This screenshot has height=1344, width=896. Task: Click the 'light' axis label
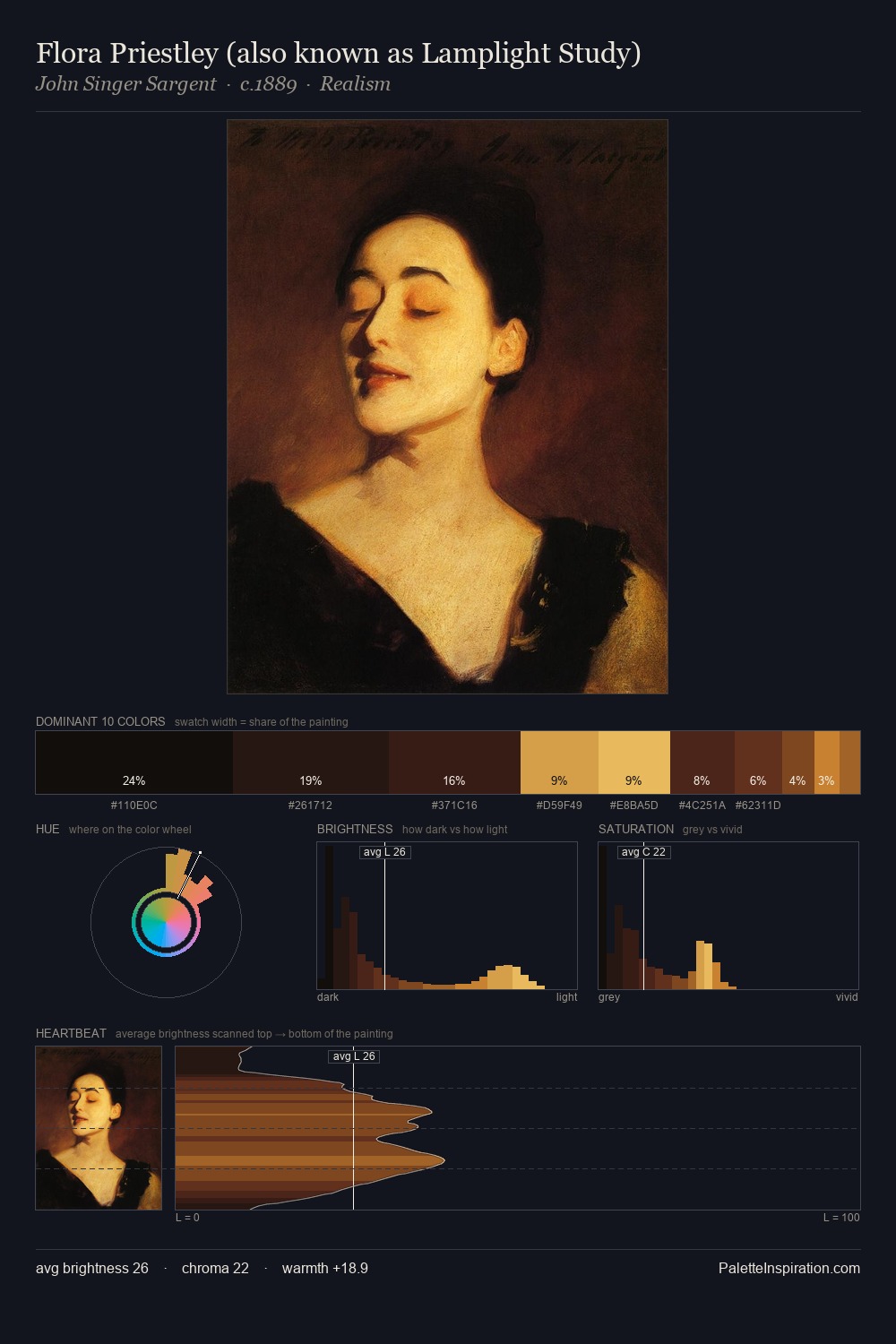click(567, 997)
